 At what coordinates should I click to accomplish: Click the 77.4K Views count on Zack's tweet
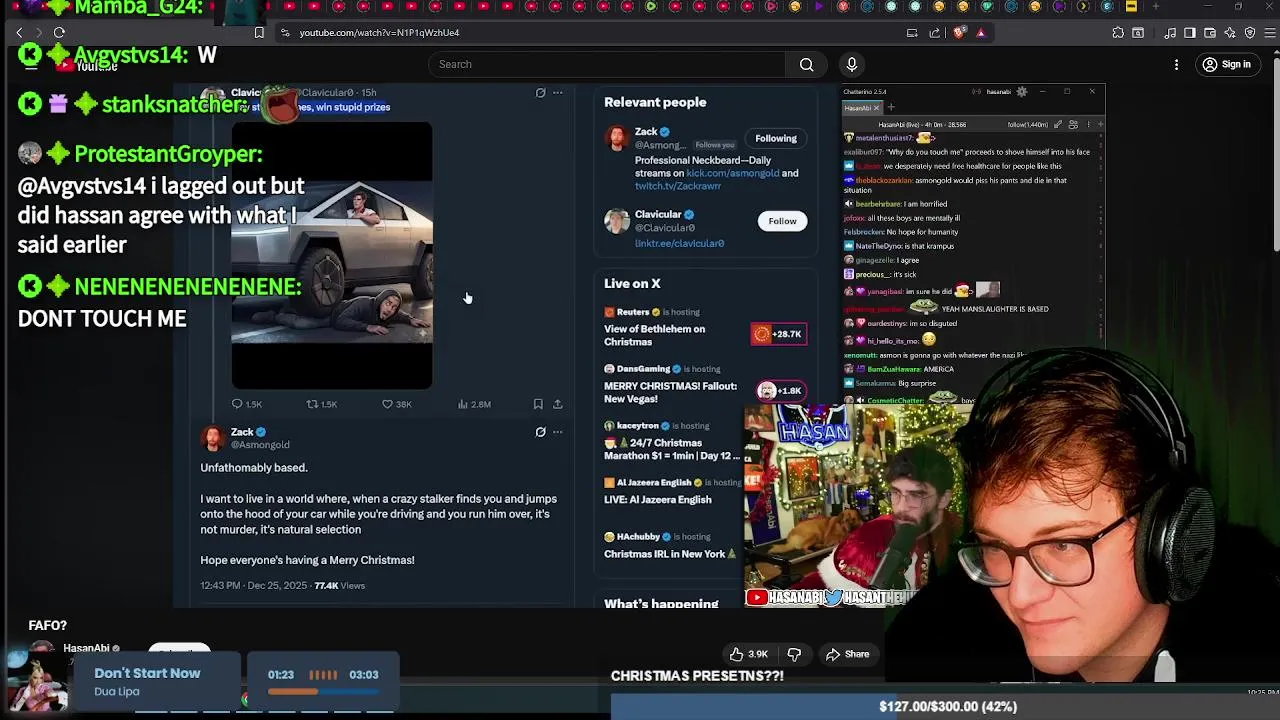340,586
